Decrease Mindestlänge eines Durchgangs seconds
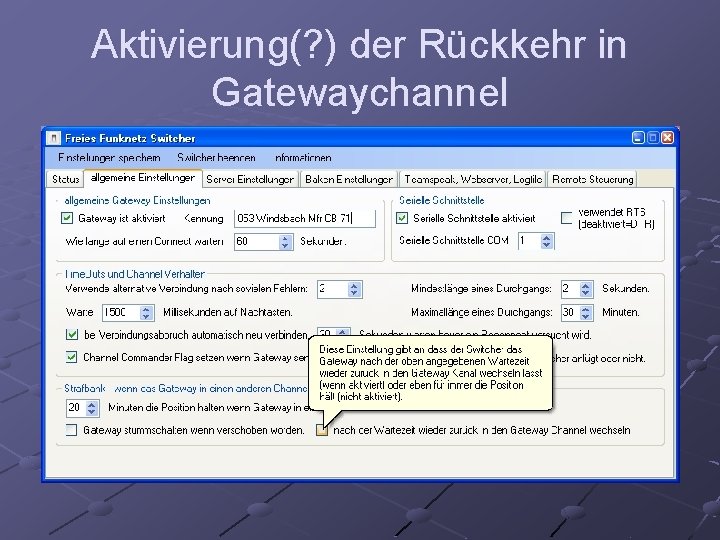 [x=585, y=292]
